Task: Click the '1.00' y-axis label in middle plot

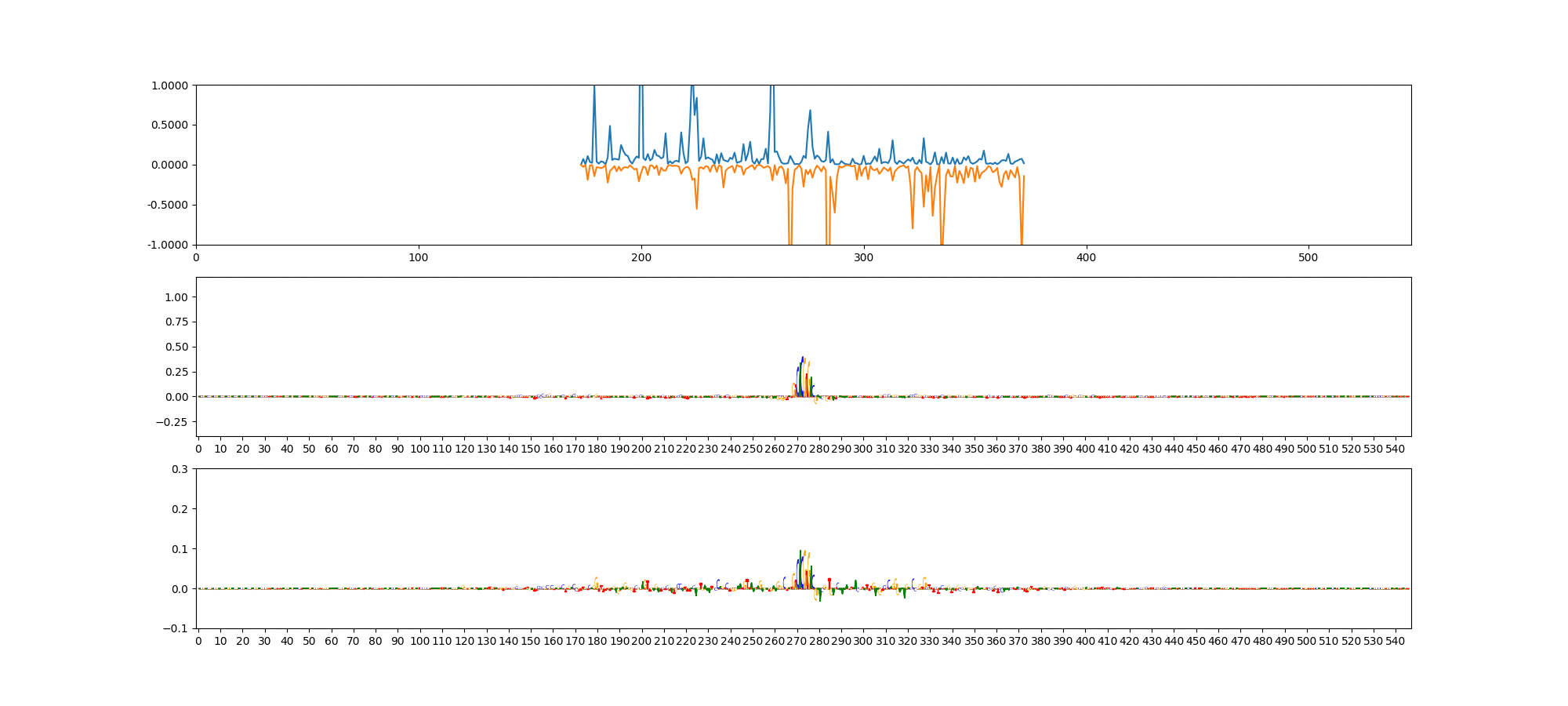Action: click(x=176, y=297)
